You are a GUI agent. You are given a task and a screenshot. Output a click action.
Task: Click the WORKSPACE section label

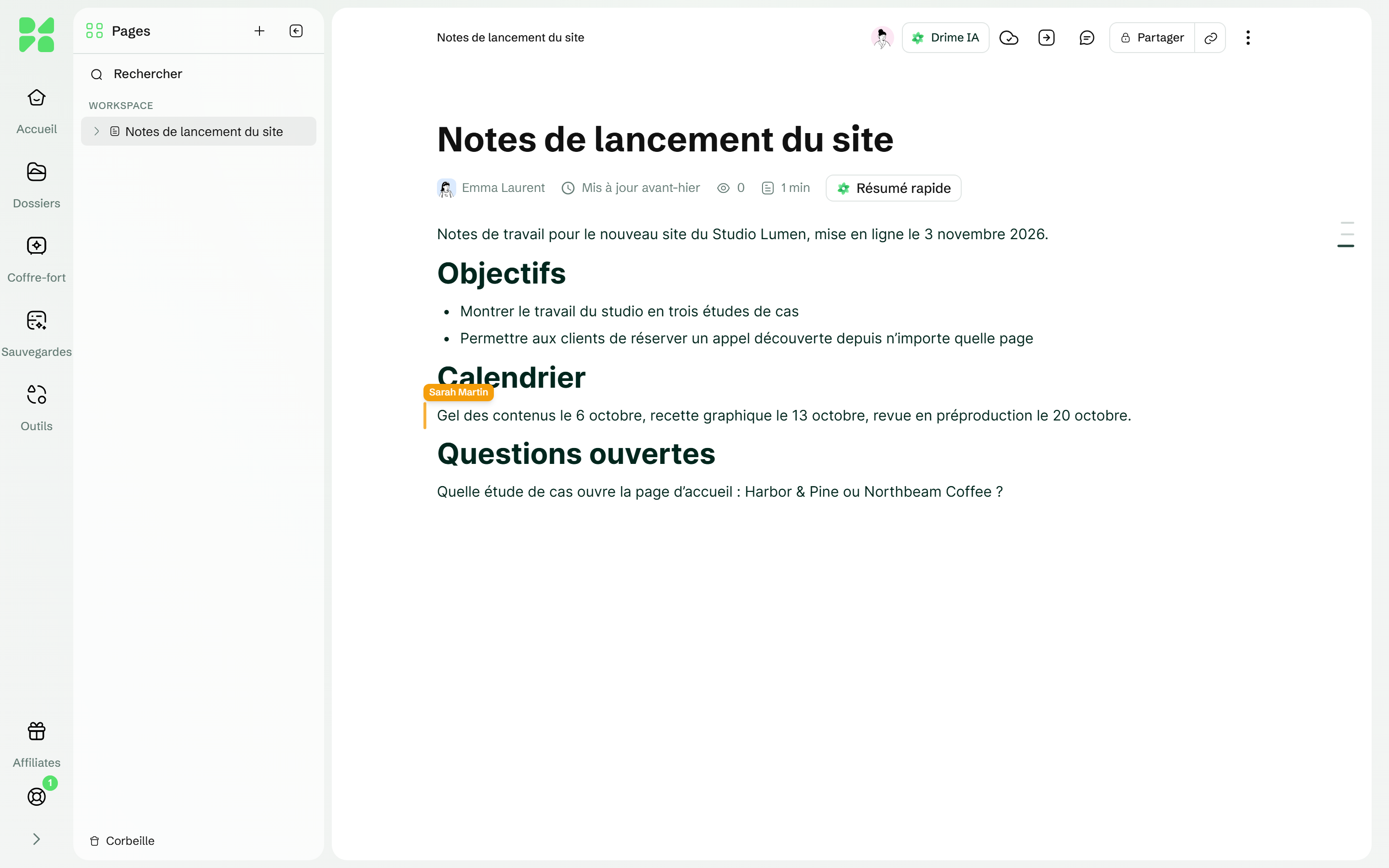[121, 106]
